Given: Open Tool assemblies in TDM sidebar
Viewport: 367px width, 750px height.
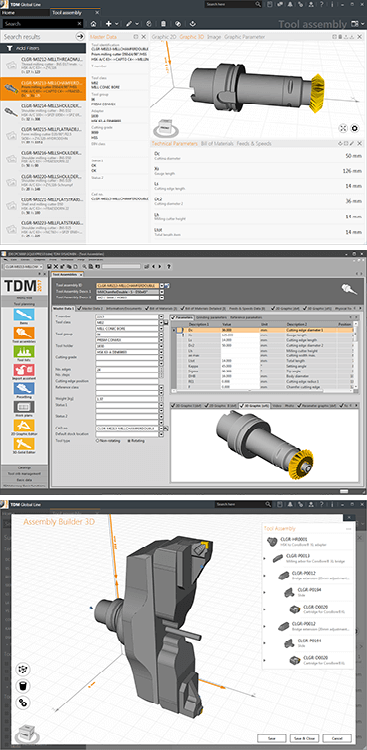Looking at the screenshot, I should (24, 336).
